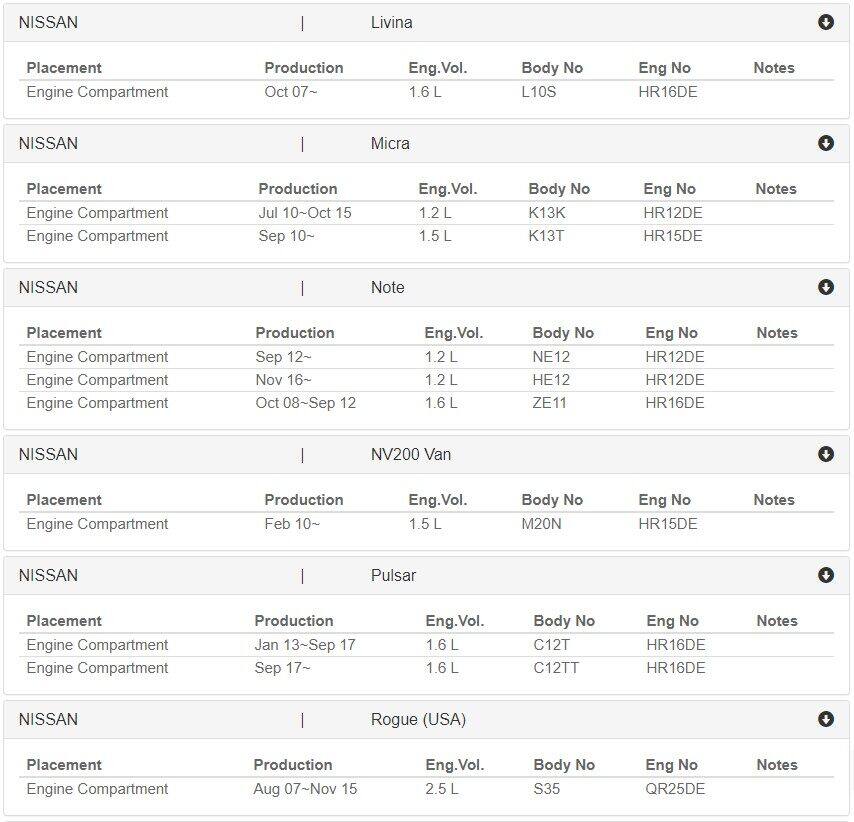Select the Pulsar model heading
This screenshot has width=854, height=822.
coord(393,575)
